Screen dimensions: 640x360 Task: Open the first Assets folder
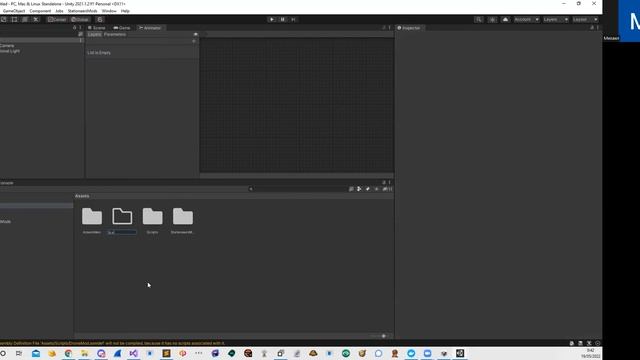(92, 217)
